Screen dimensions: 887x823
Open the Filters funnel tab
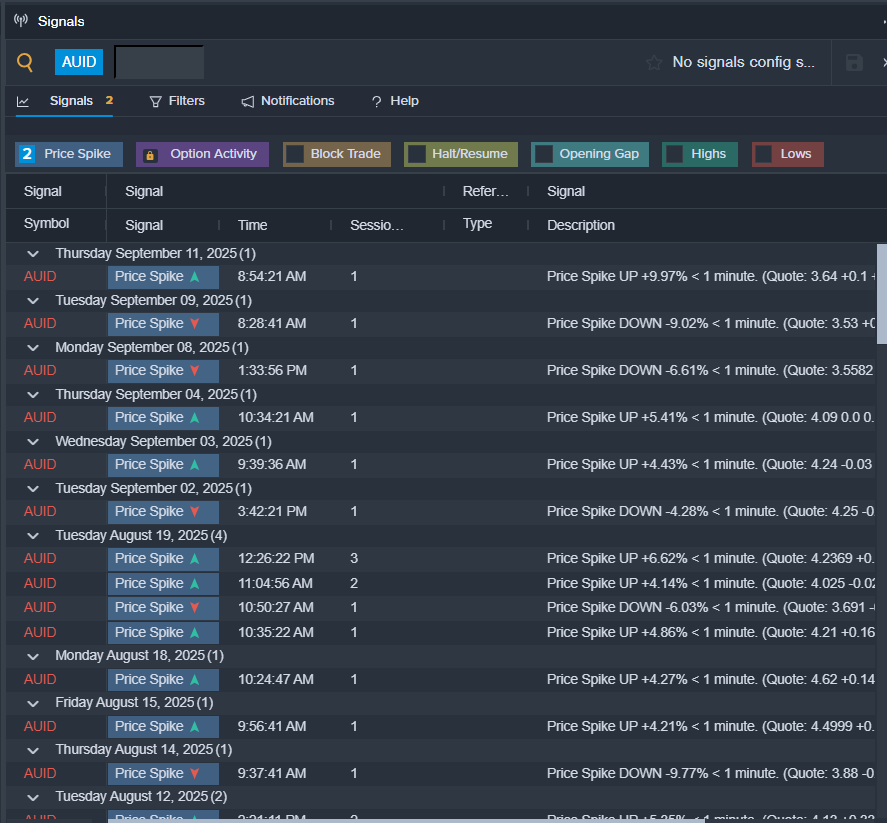tap(177, 101)
